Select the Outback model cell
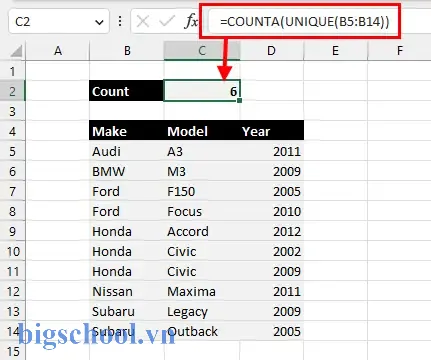 point(202,331)
